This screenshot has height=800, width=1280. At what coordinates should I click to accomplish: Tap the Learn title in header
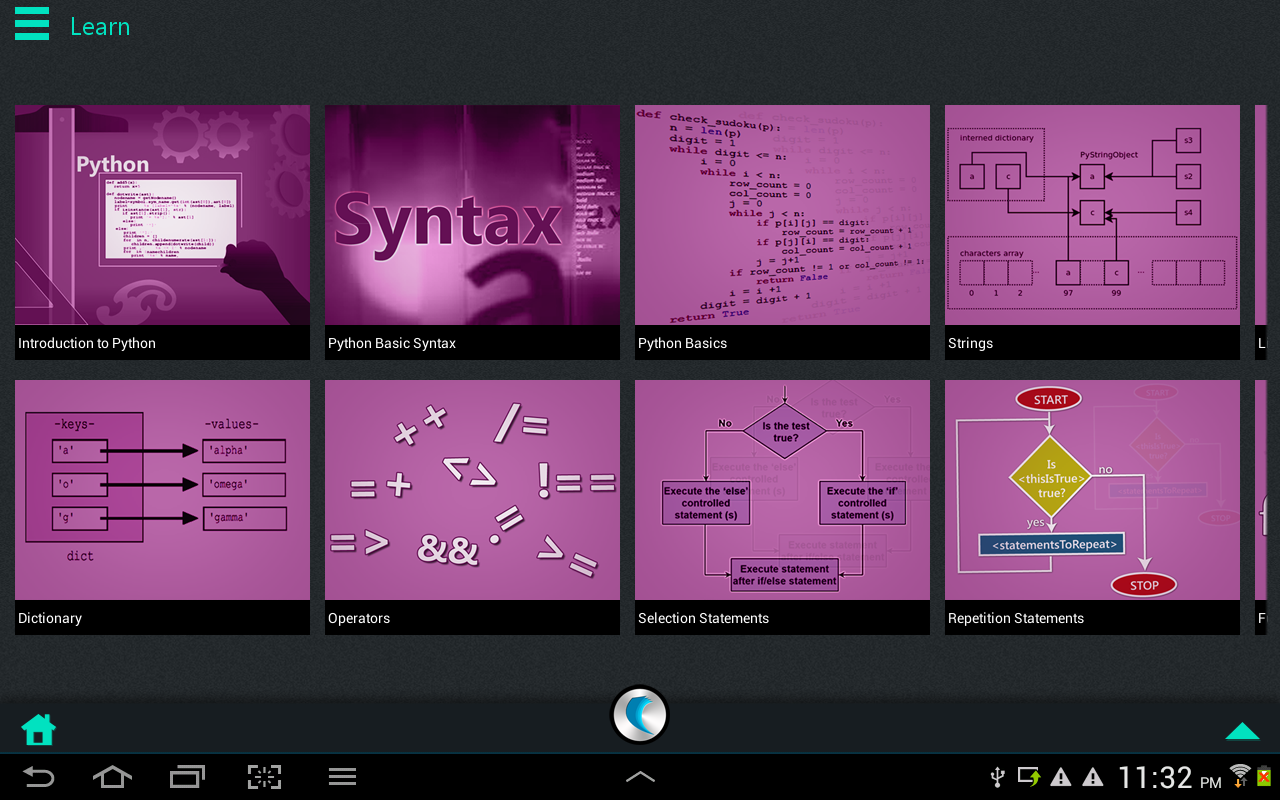[100, 27]
